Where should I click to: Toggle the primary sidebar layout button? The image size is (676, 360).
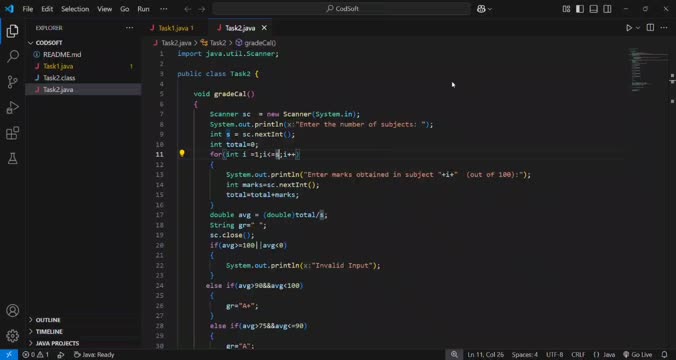[x=580, y=9]
